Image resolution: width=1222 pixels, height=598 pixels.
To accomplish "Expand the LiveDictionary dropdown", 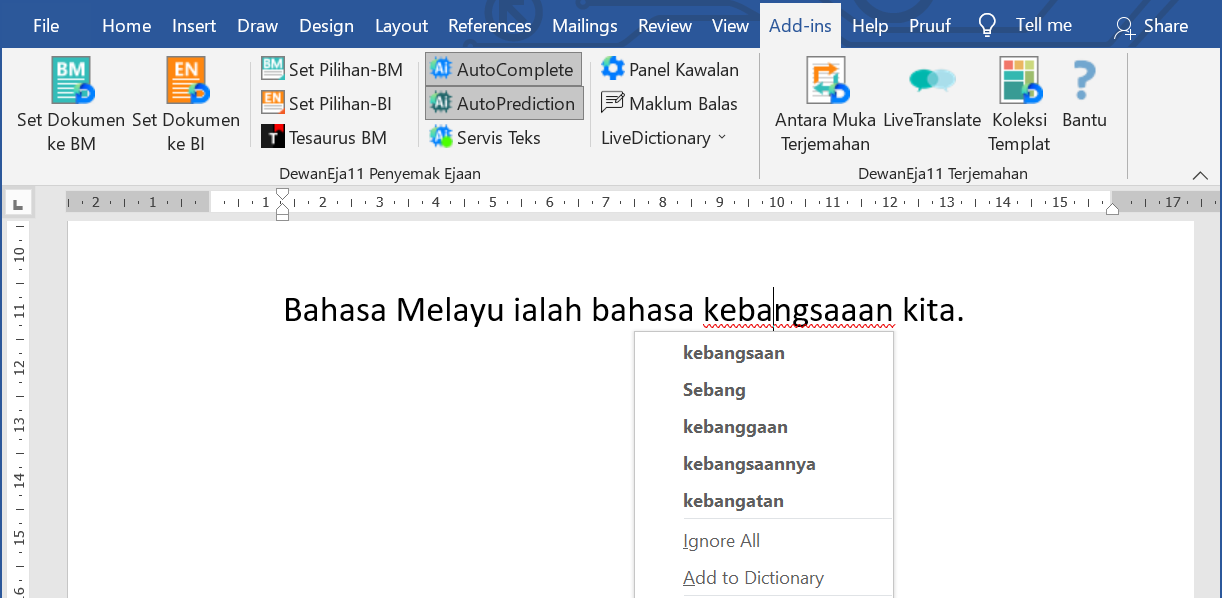I will click(x=664, y=137).
